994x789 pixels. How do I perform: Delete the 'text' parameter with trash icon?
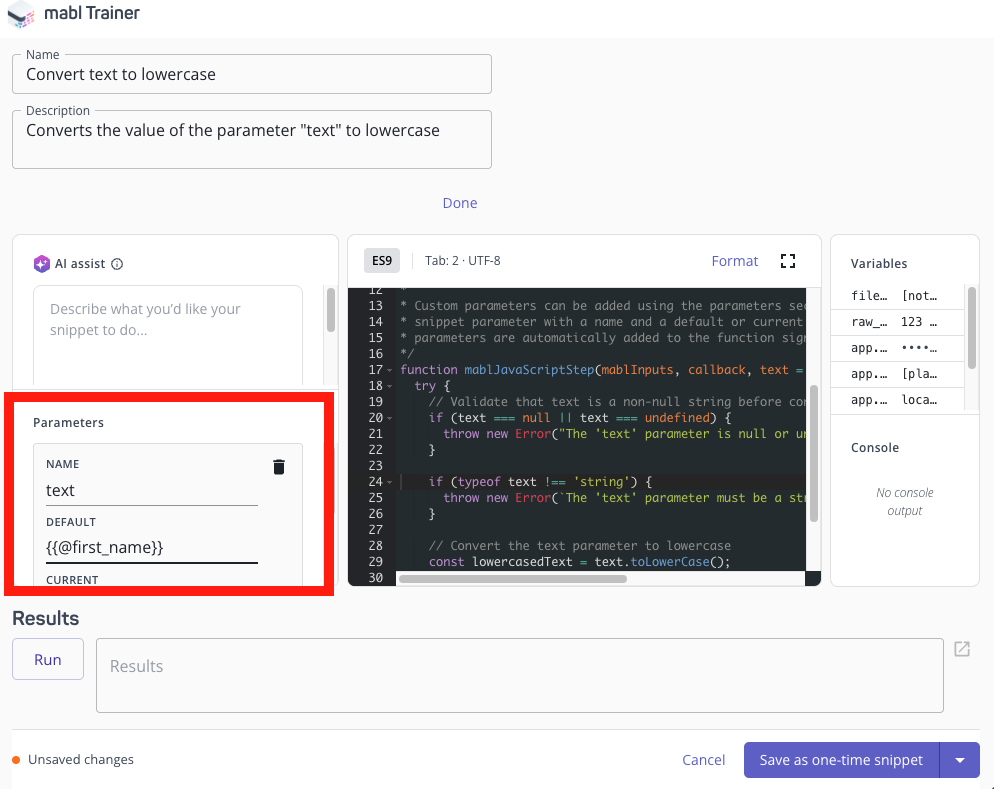[x=279, y=467]
